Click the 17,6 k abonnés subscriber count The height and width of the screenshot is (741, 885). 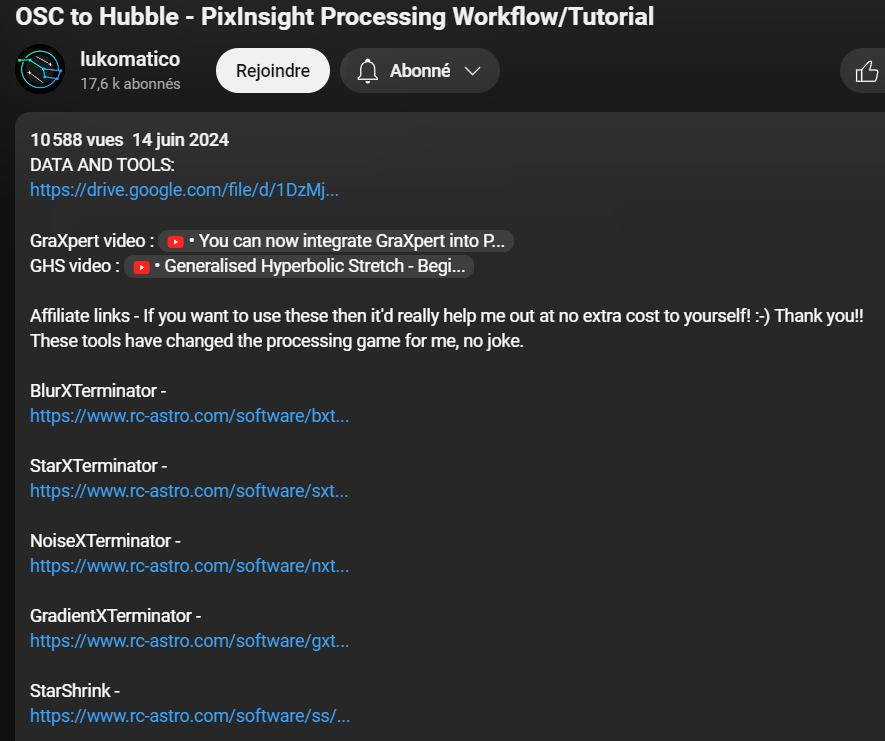coord(130,85)
